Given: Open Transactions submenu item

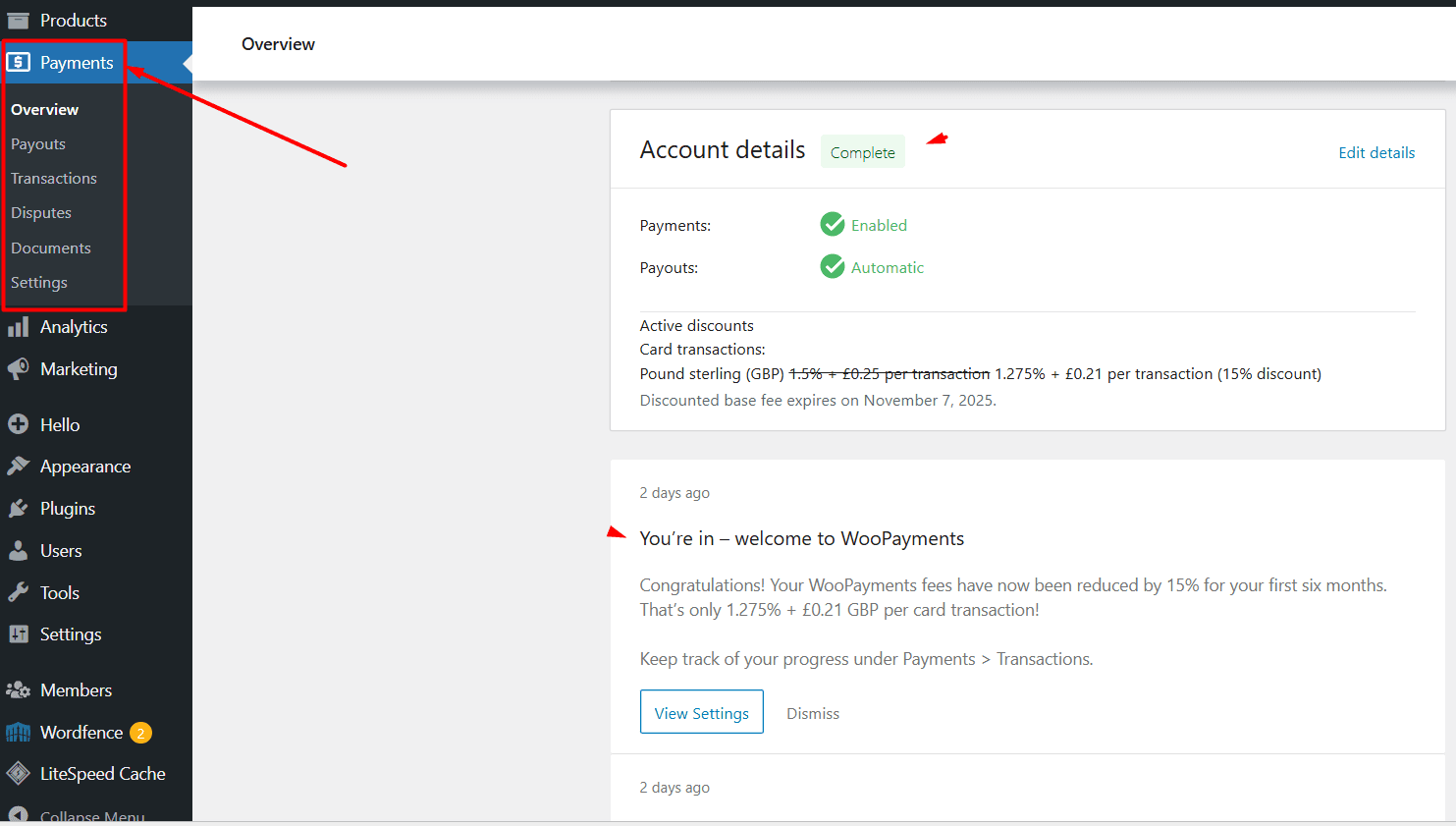Looking at the screenshot, I should tap(54, 179).
